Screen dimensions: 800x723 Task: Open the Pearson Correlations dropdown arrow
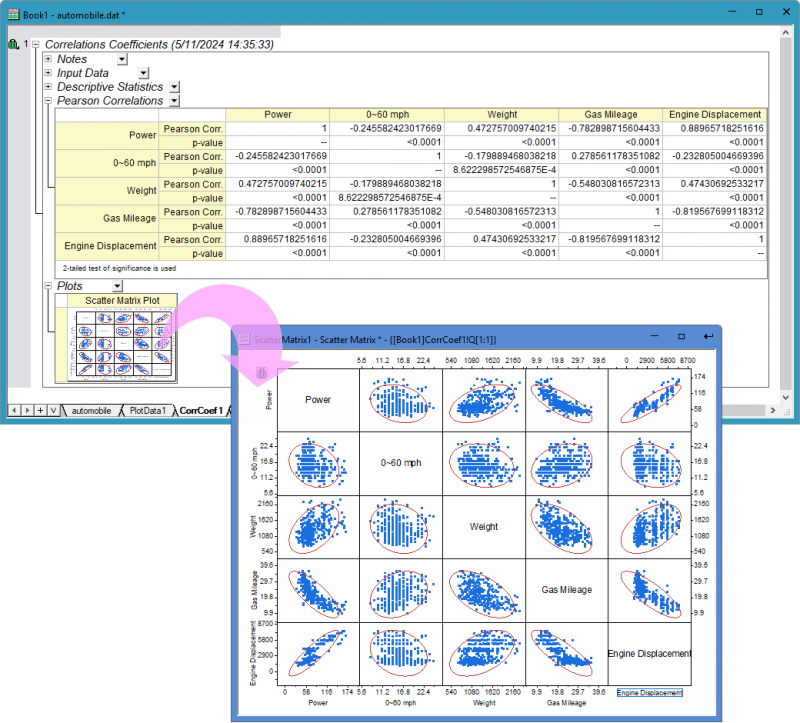pyautogui.click(x=174, y=101)
